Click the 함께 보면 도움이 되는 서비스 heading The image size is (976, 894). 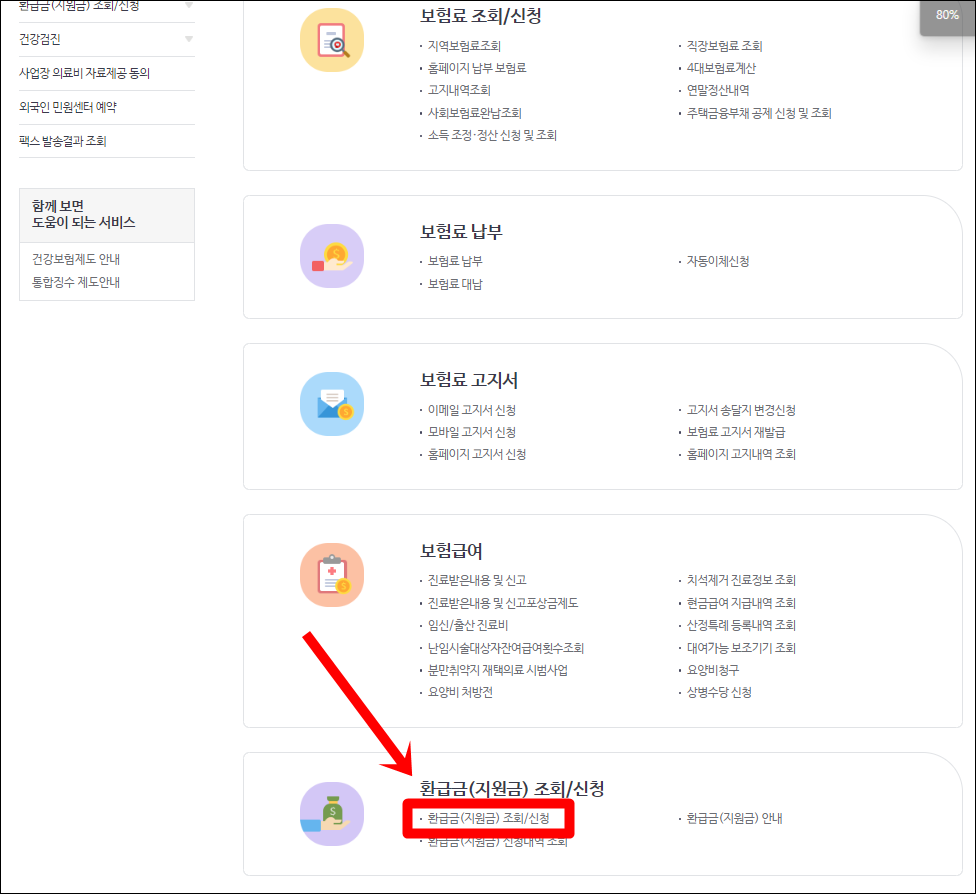tap(83, 214)
